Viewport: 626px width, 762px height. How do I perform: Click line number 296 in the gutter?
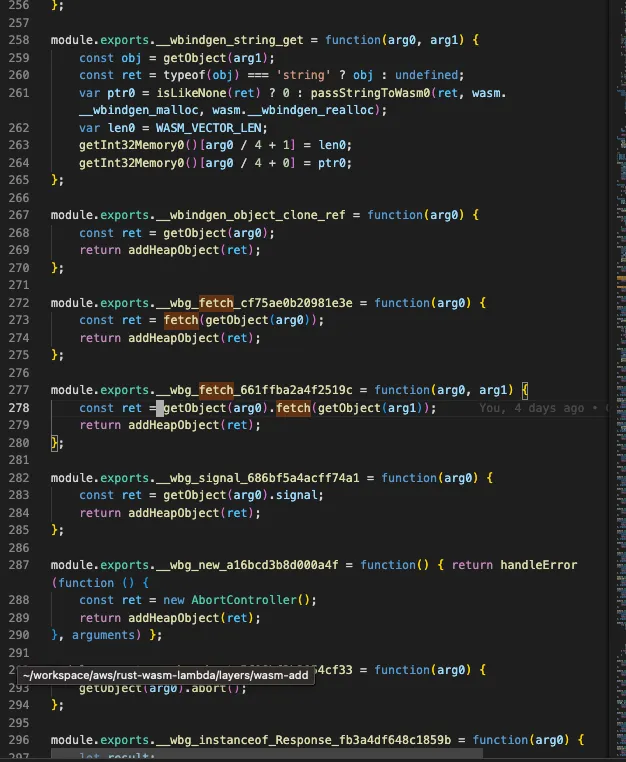[18, 740]
